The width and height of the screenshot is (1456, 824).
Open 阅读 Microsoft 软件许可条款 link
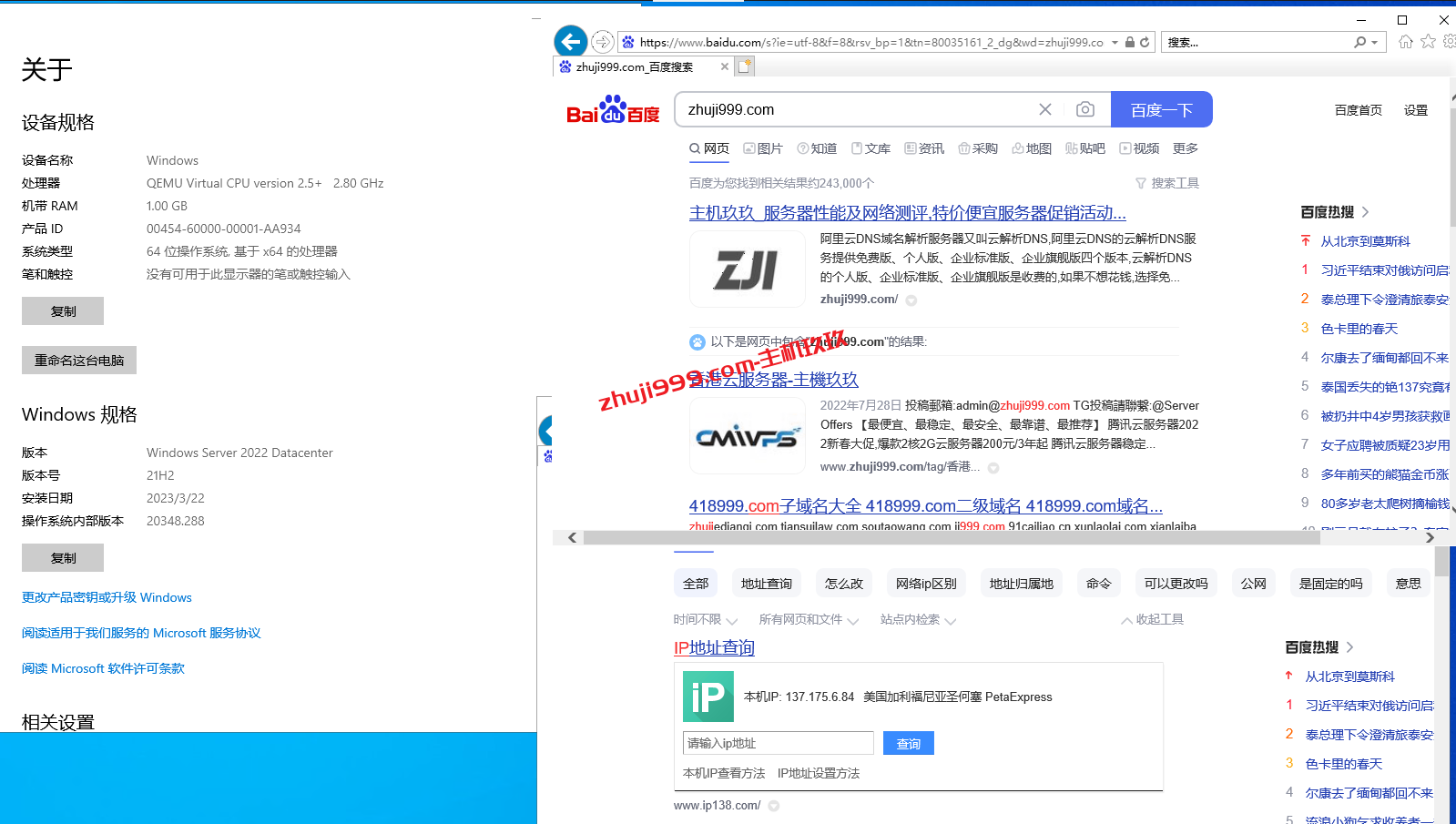(103, 668)
